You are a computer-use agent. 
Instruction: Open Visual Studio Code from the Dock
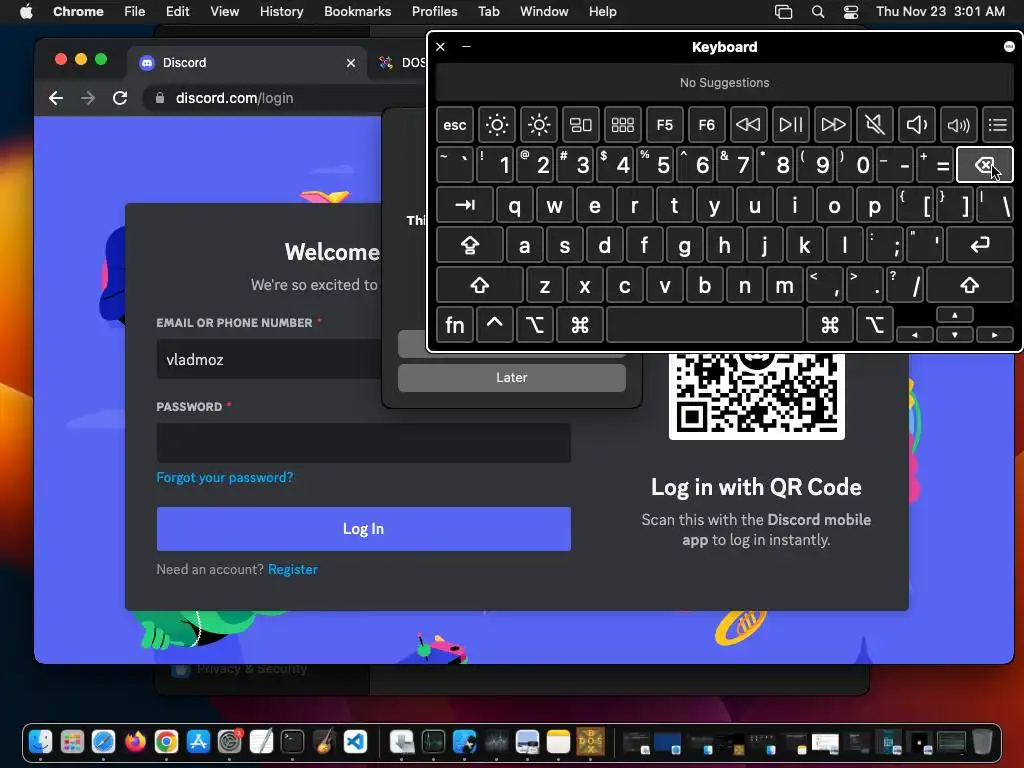(355, 741)
